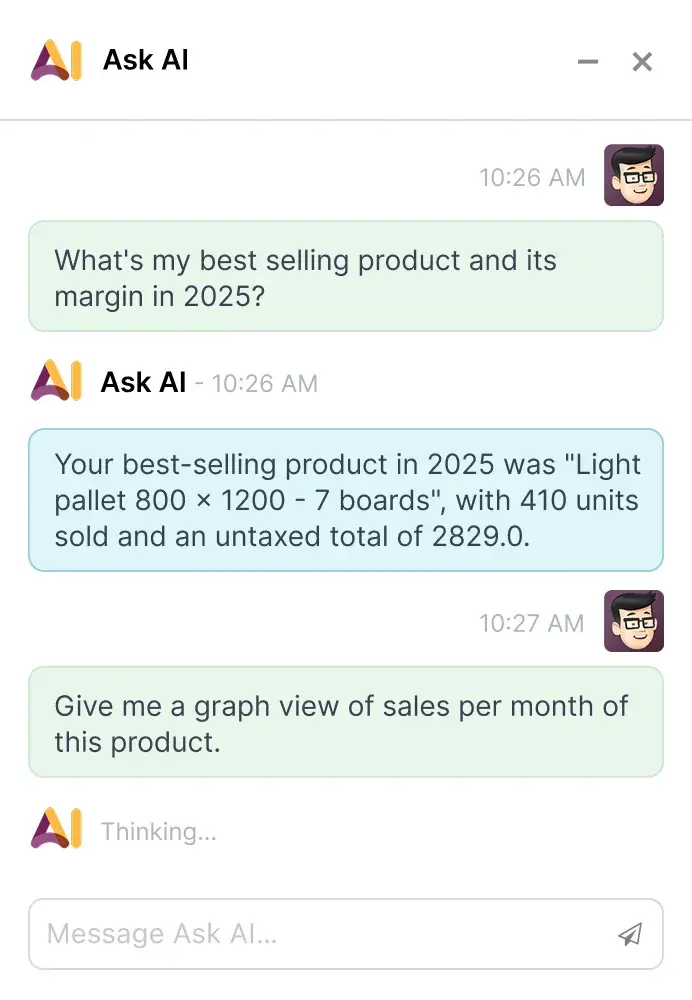Viewport: 692px width, 1000px height.
Task: Click the colorful AI monogram in the title bar
Action: (x=58, y=60)
